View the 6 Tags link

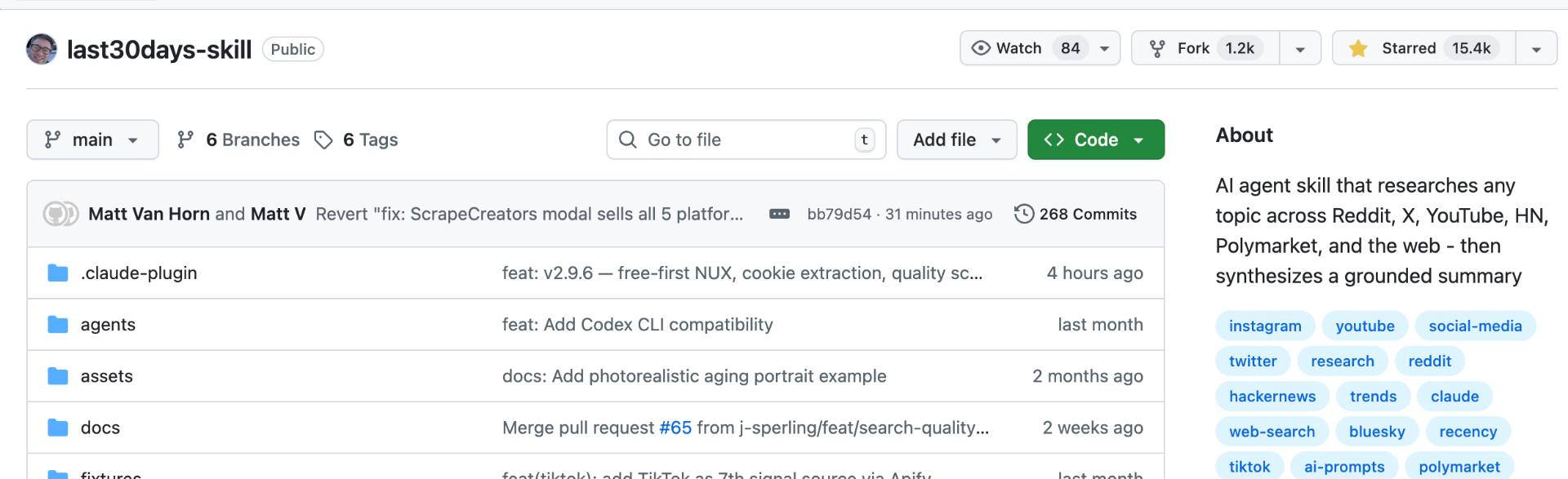coord(357,140)
